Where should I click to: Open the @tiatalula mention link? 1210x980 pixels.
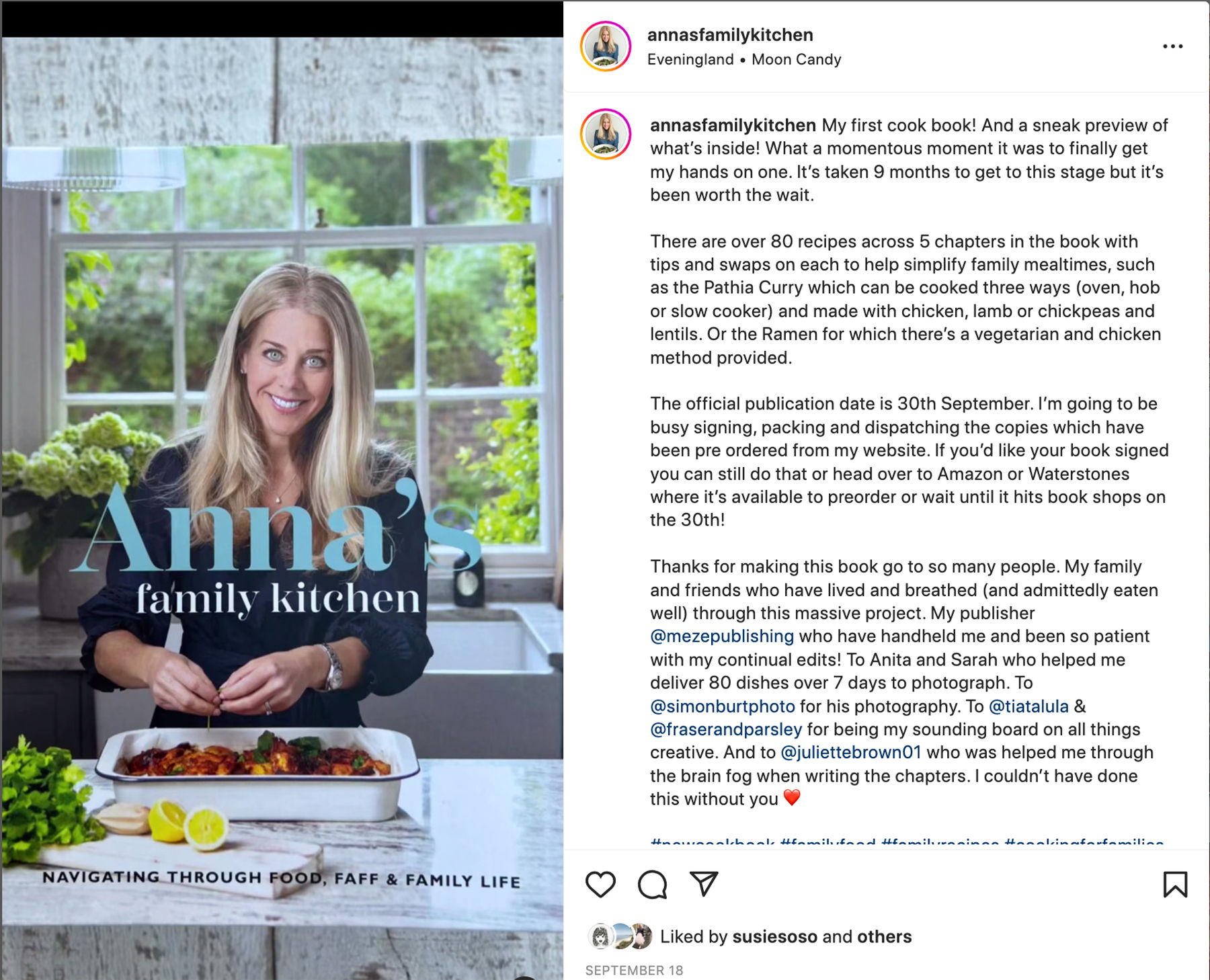point(1028,706)
